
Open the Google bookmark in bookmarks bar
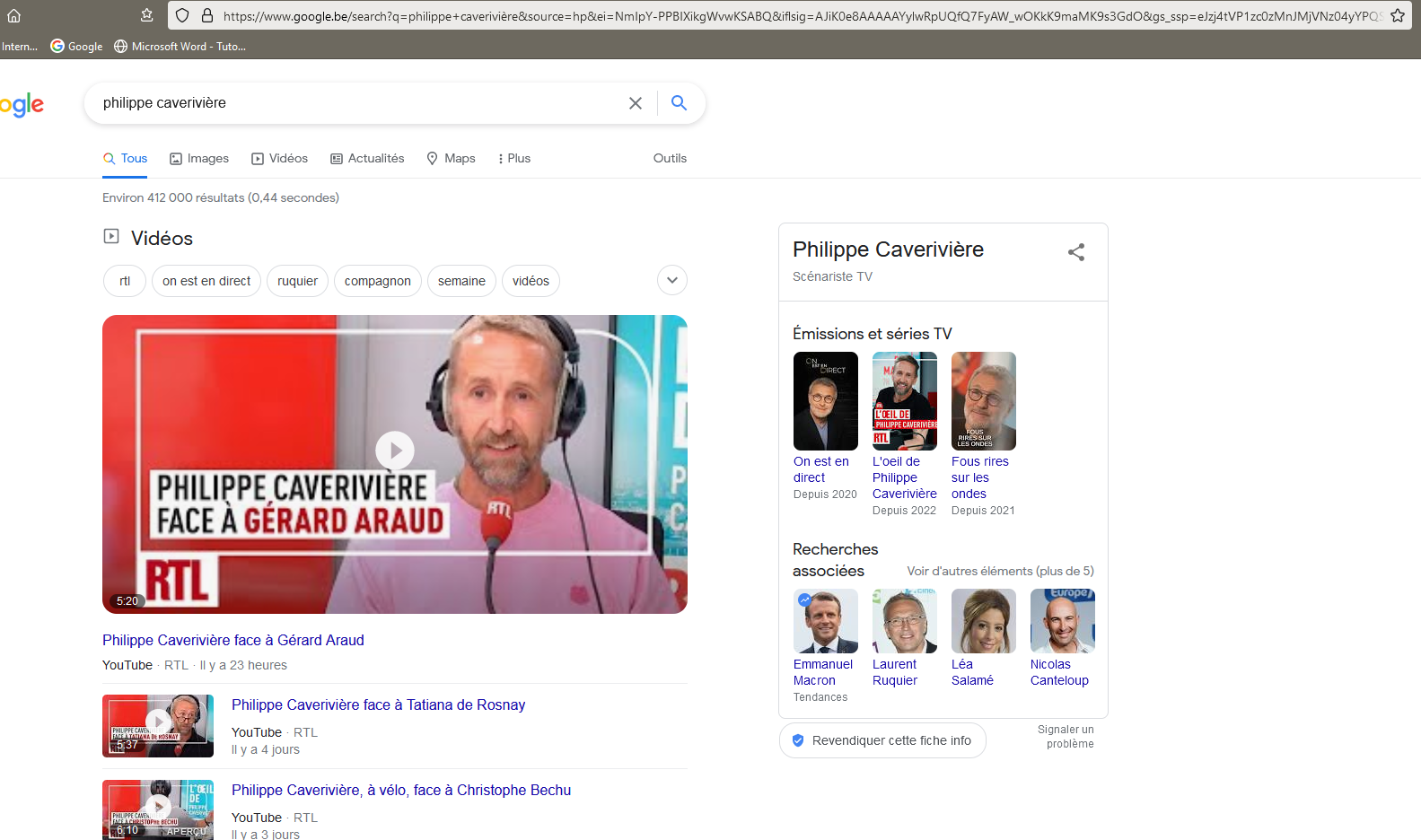pos(76,46)
